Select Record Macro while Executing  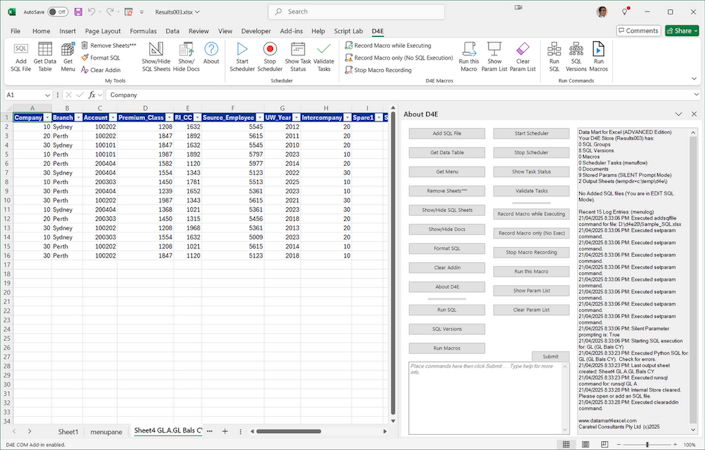click(x=388, y=45)
